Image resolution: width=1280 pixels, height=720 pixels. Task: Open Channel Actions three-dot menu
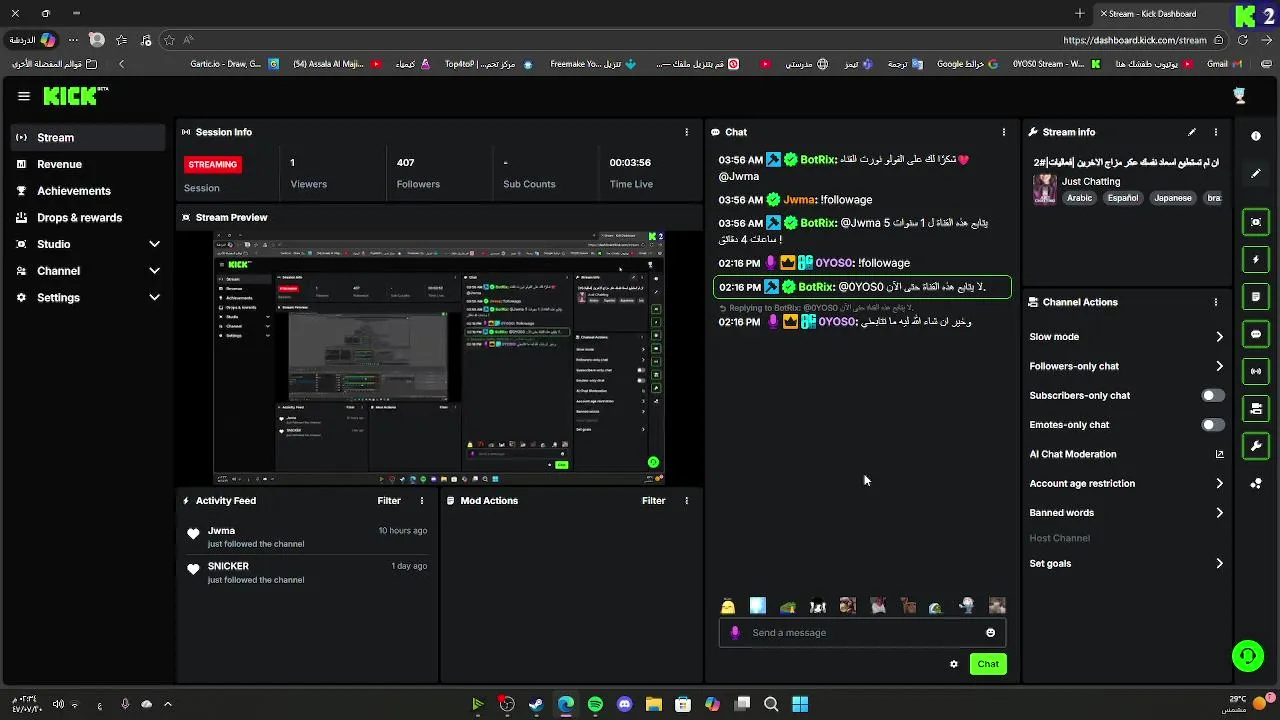point(1216,302)
